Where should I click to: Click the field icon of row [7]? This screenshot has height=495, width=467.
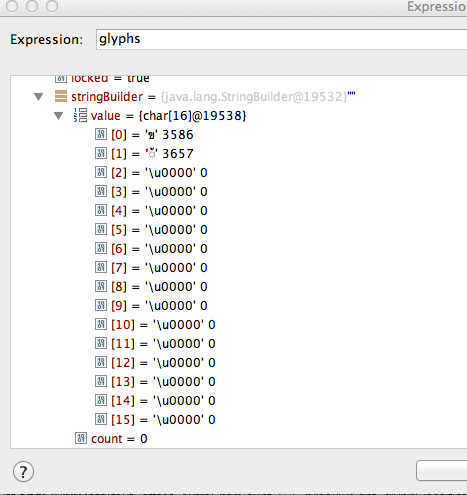(101, 267)
